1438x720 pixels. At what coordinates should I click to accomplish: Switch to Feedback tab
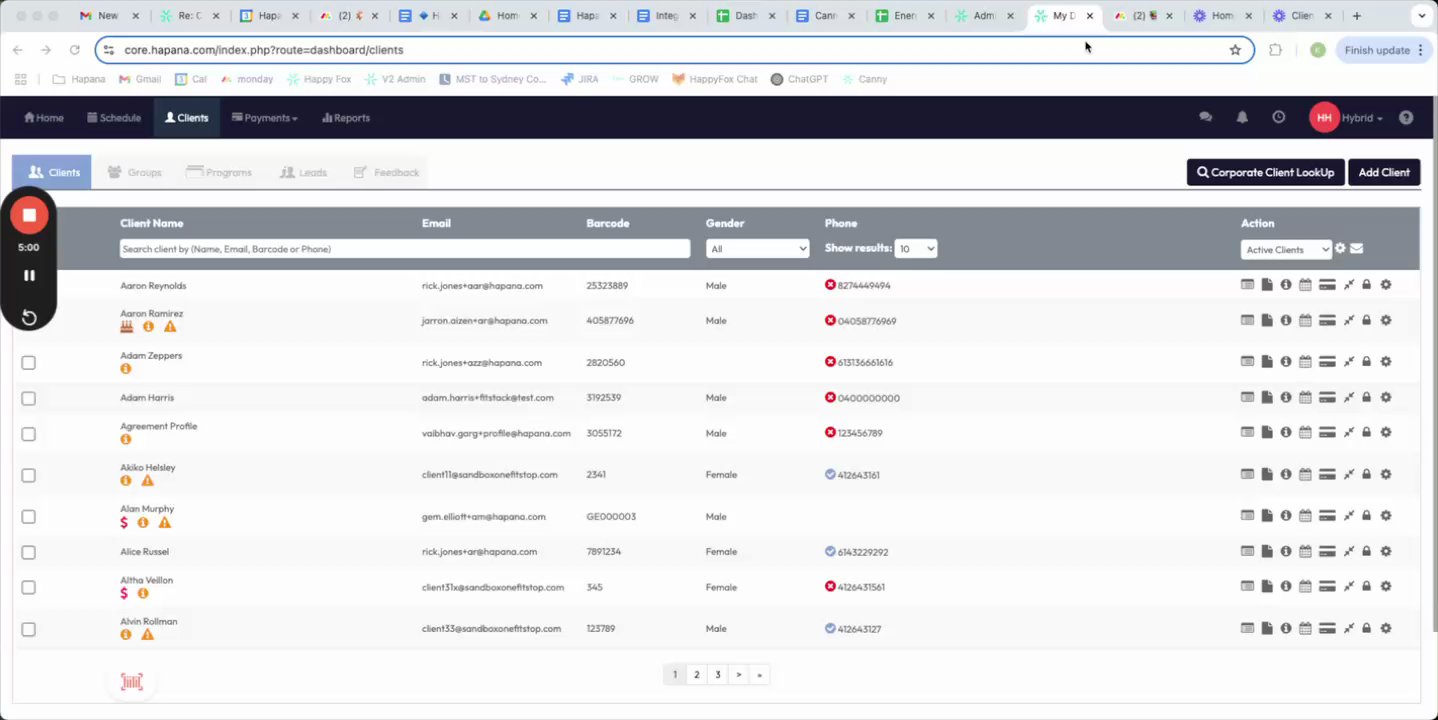click(x=386, y=172)
